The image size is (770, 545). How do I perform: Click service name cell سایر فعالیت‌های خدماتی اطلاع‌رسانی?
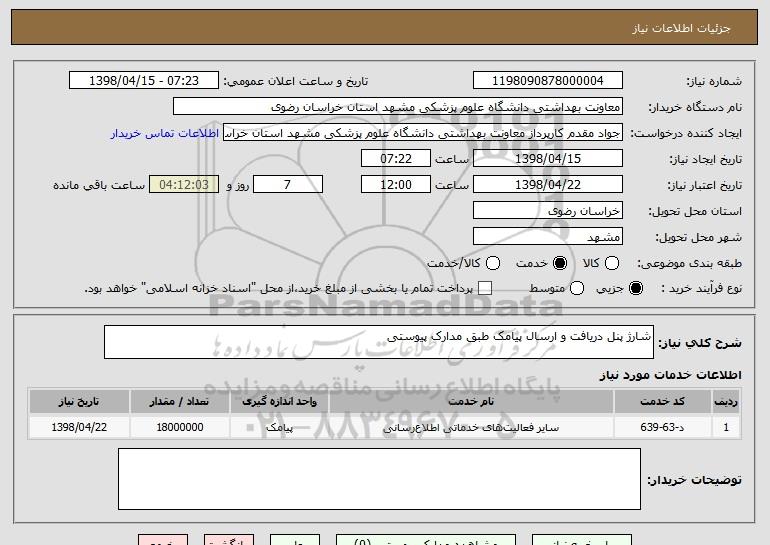(471, 427)
